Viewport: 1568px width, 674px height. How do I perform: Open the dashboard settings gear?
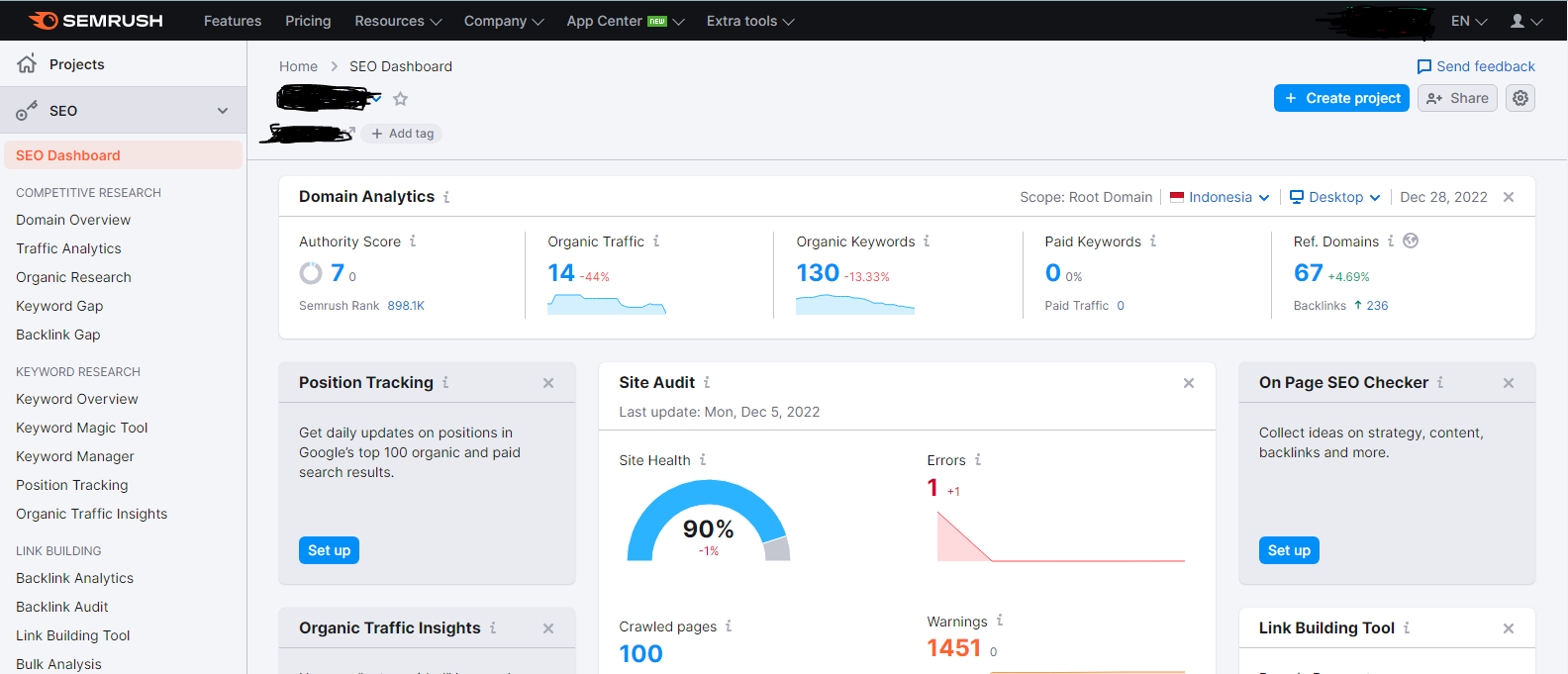tap(1520, 98)
